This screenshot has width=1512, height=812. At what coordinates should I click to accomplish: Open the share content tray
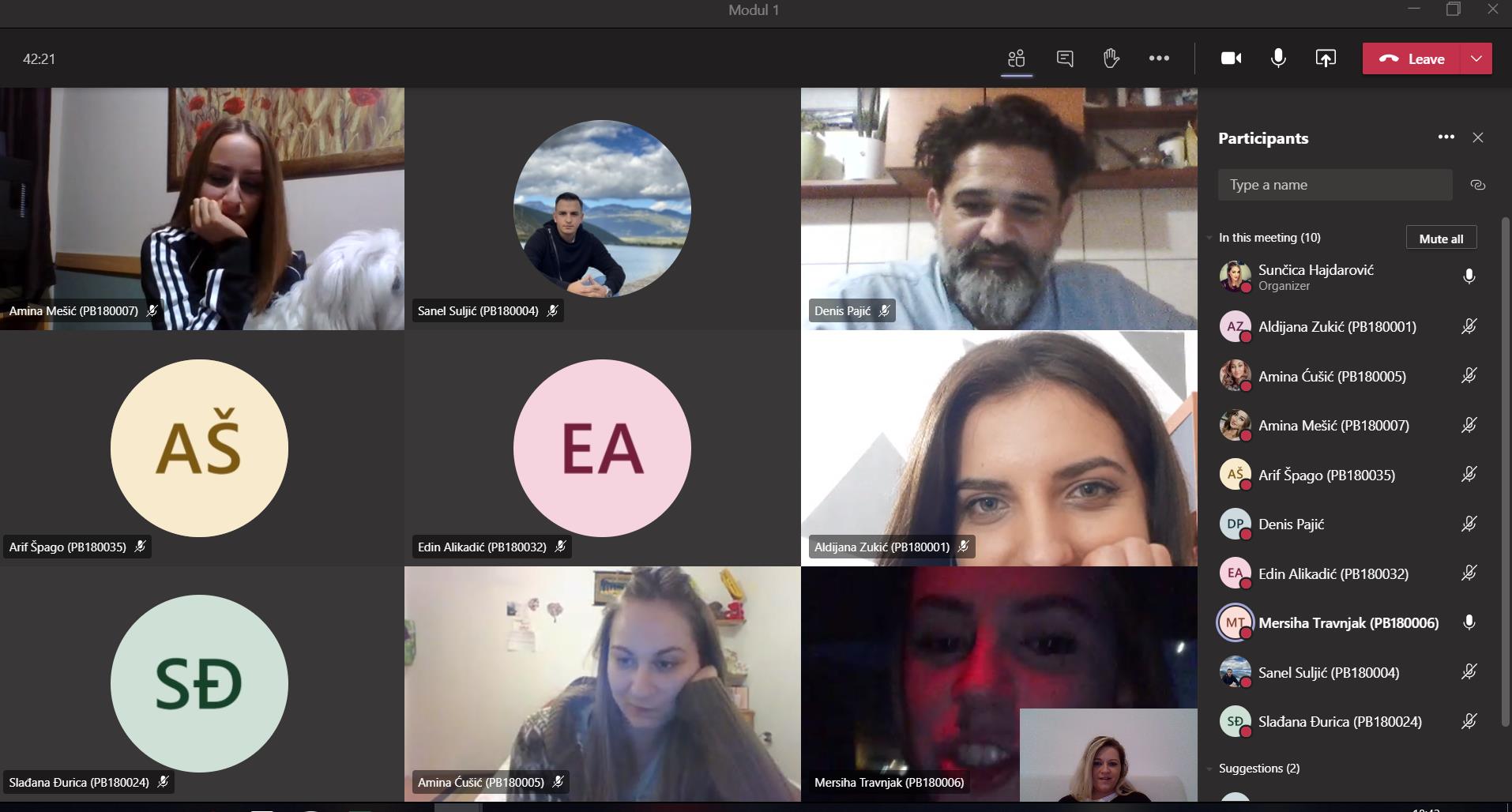1325,58
